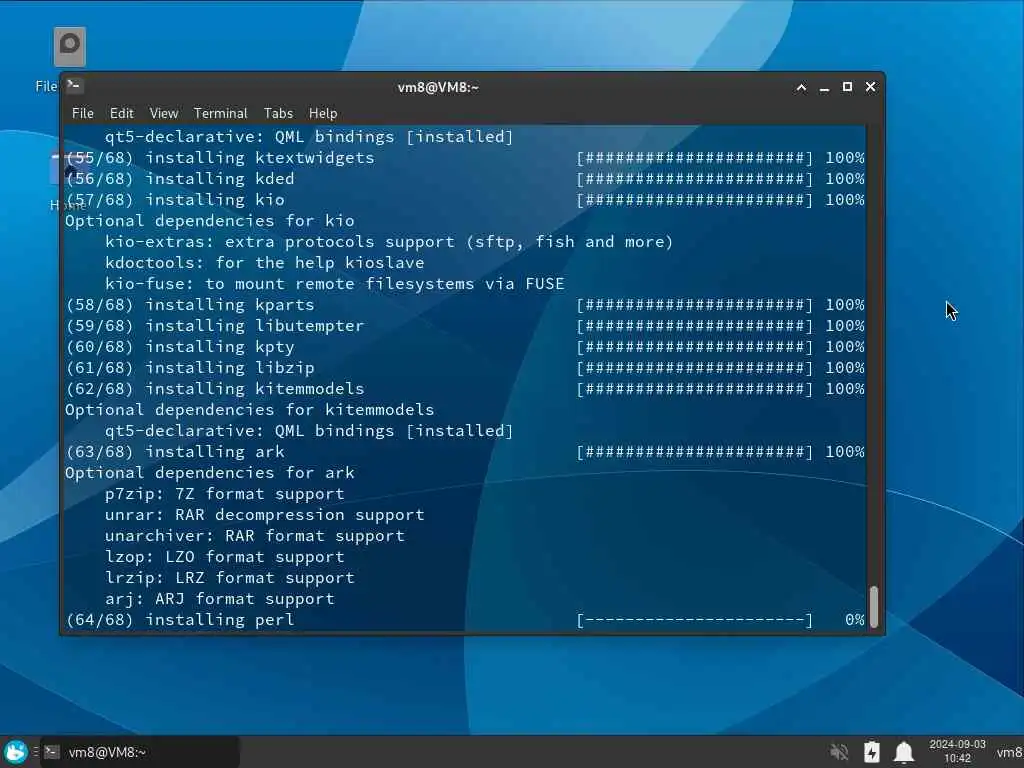Open the power manager battery icon
This screenshot has height=768, width=1024.
pyautogui.click(x=872, y=752)
